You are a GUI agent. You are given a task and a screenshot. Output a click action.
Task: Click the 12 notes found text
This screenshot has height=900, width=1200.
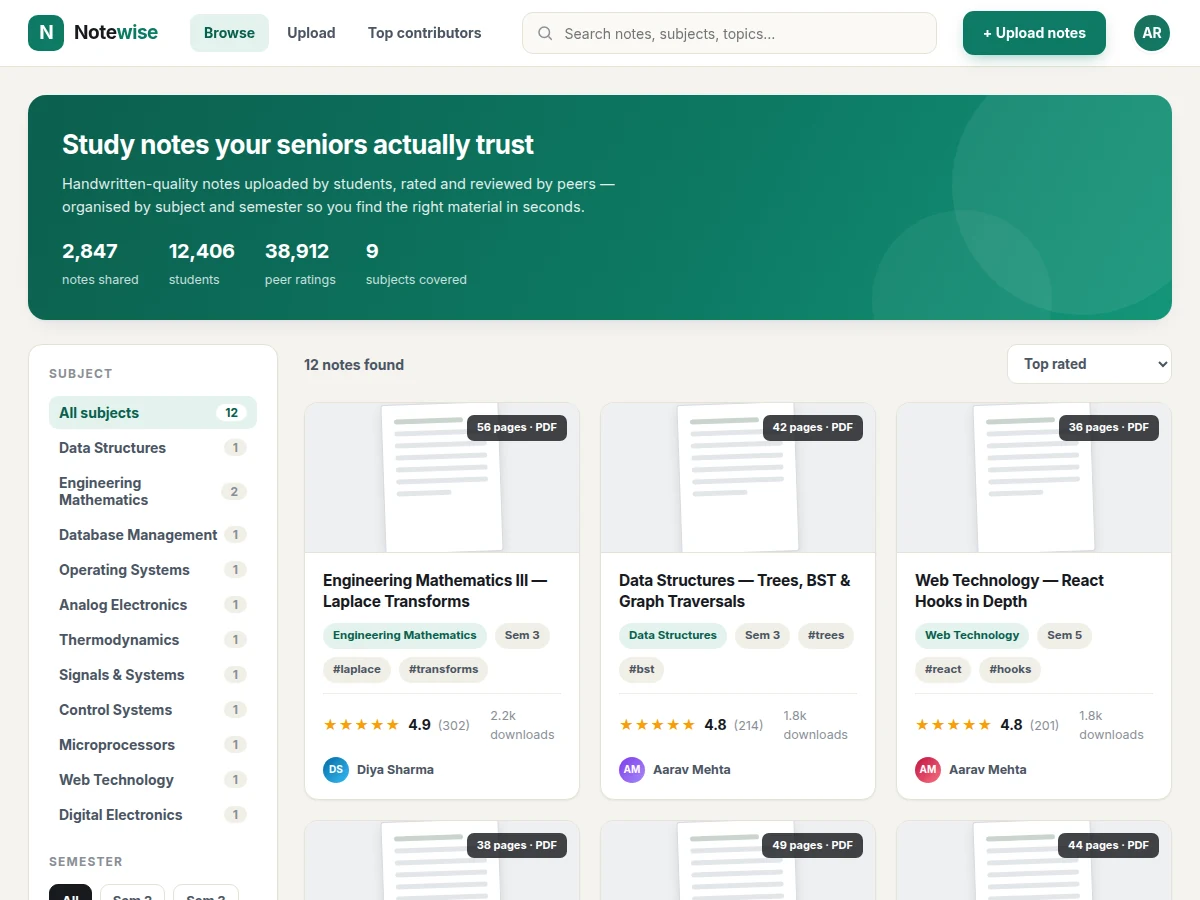[x=354, y=365]
